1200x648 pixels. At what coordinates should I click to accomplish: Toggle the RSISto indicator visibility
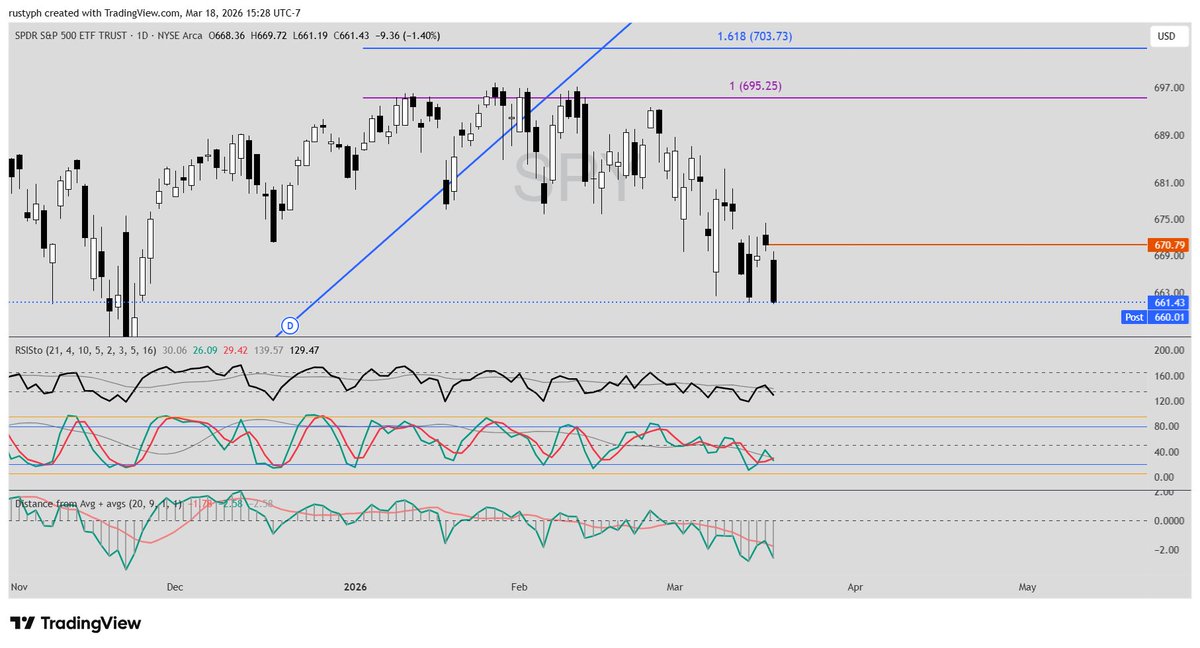click(30, 352)
